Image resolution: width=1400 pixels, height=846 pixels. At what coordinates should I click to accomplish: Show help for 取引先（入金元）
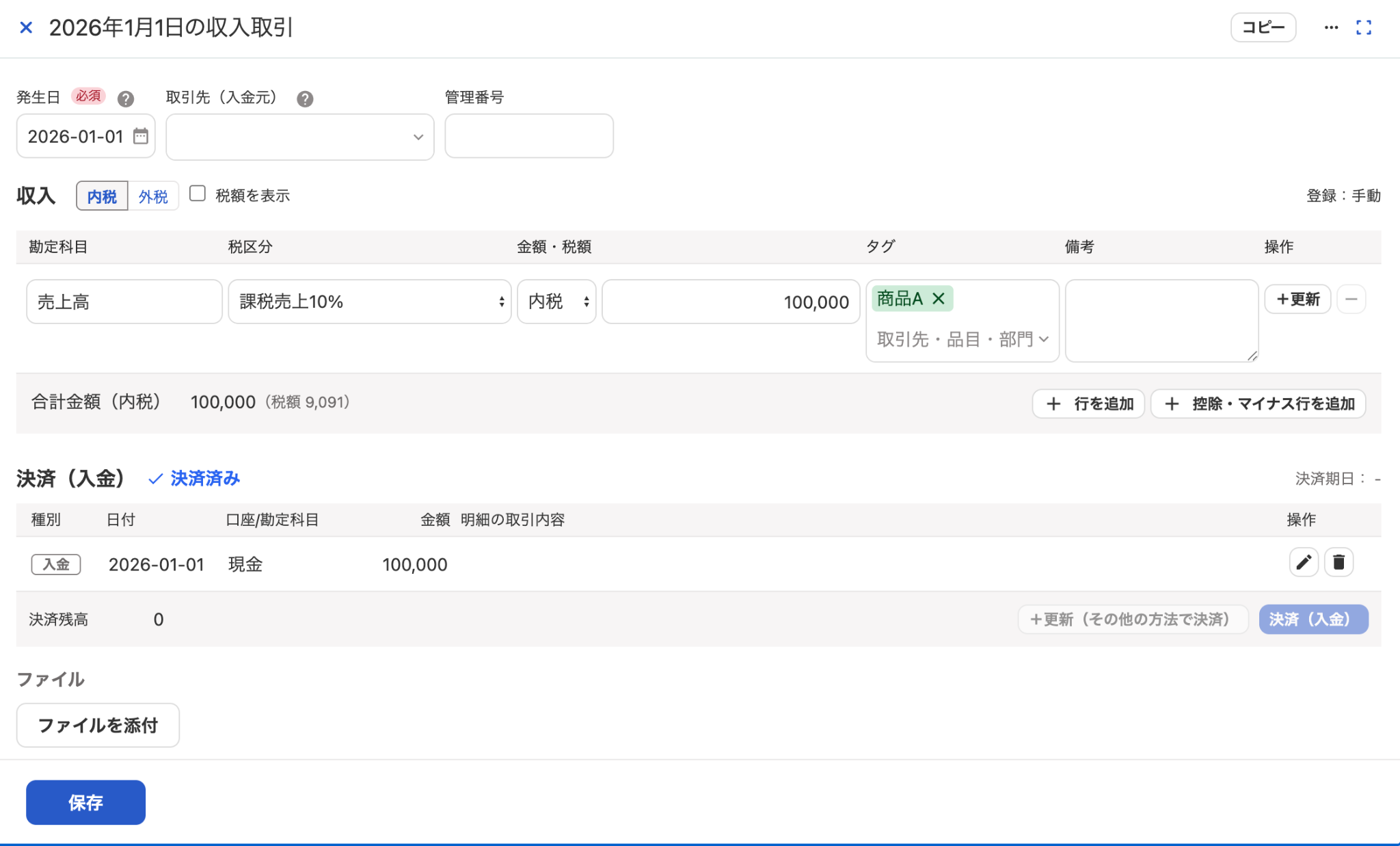coord(305,98)
